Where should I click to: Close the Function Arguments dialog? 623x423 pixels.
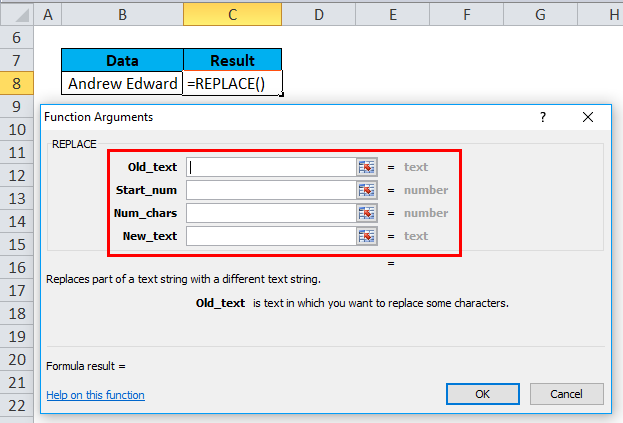point(588,117)
